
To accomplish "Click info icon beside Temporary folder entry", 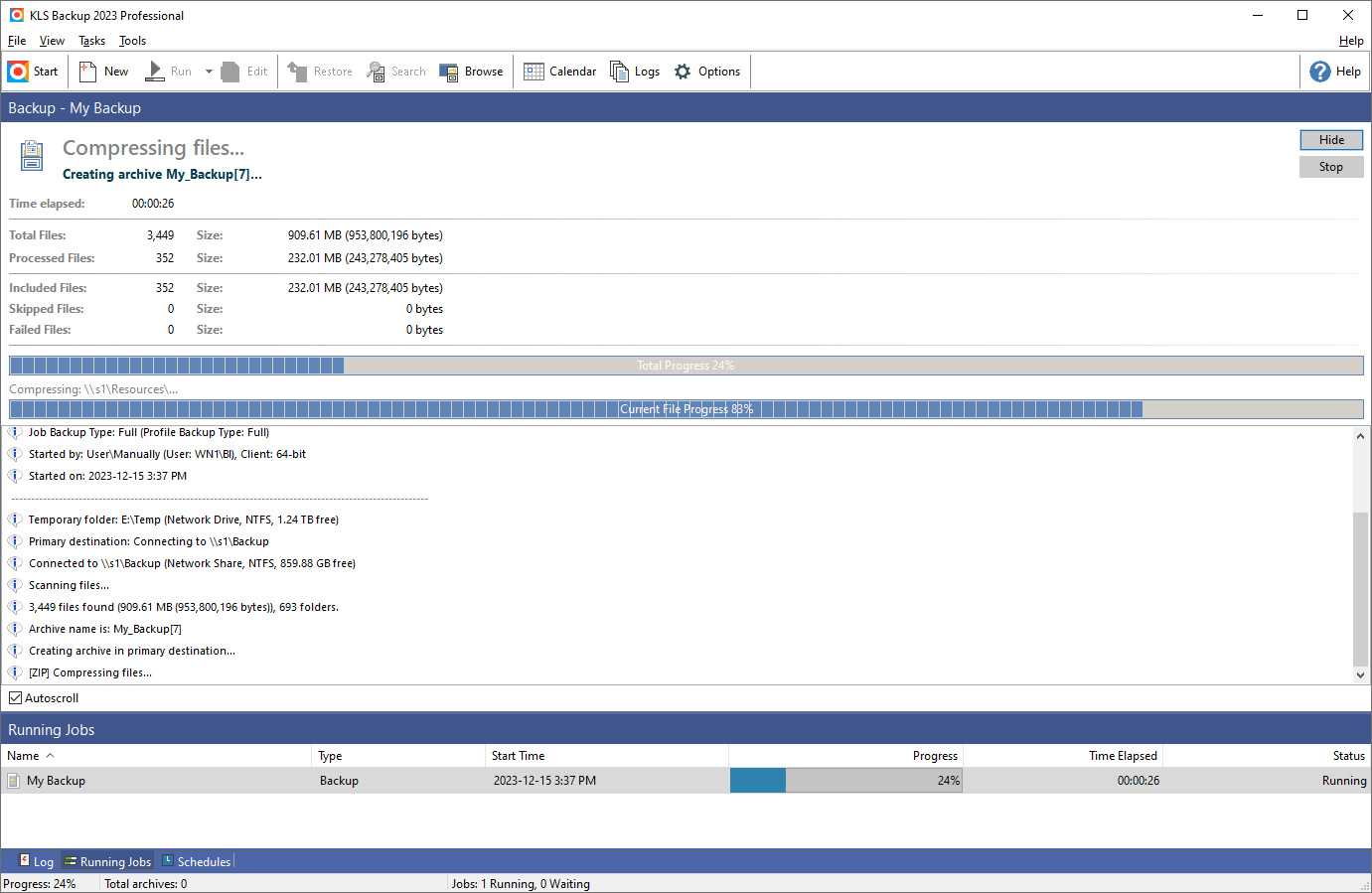I will click(x=15, y=520).
